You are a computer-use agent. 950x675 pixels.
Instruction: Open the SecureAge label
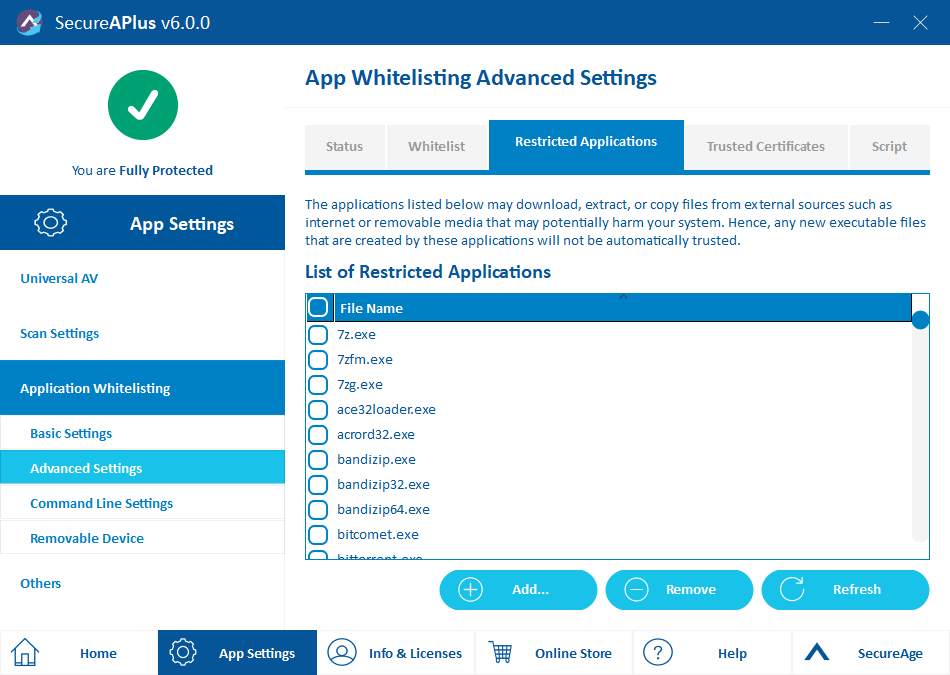(890, 653)
